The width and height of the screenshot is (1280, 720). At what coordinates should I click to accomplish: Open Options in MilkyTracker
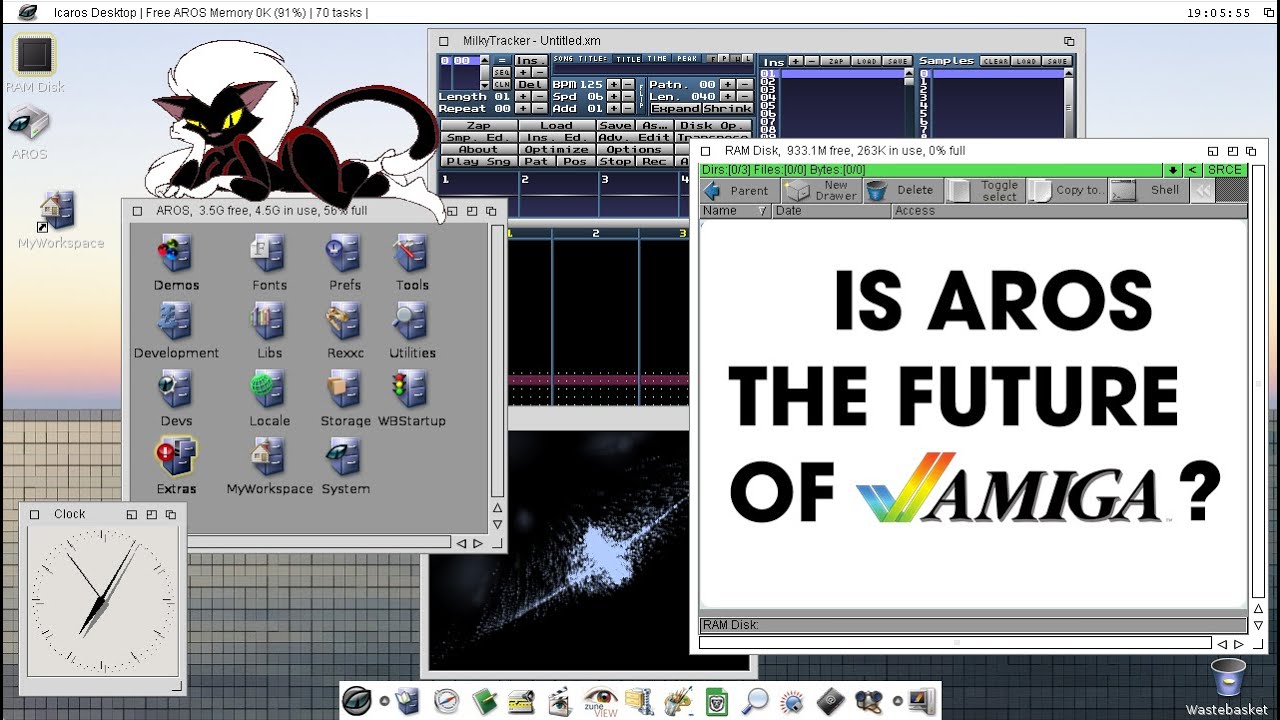click(635, 149)
